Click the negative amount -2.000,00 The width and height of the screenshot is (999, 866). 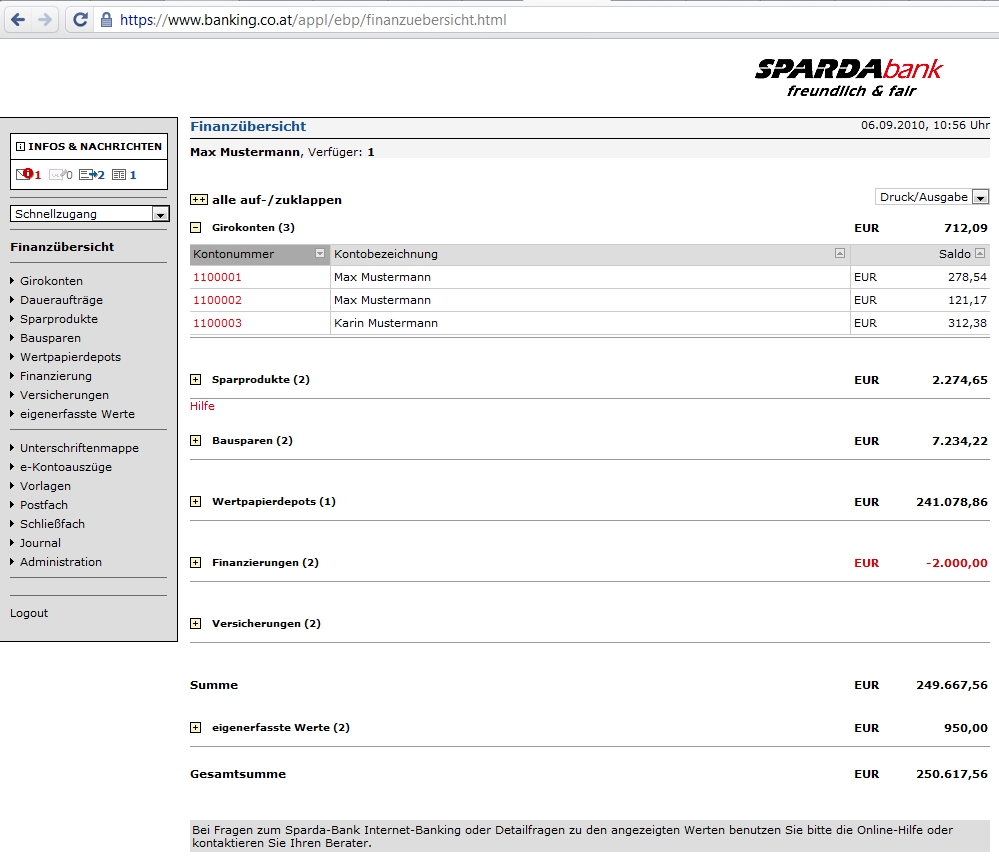point(956,563)
